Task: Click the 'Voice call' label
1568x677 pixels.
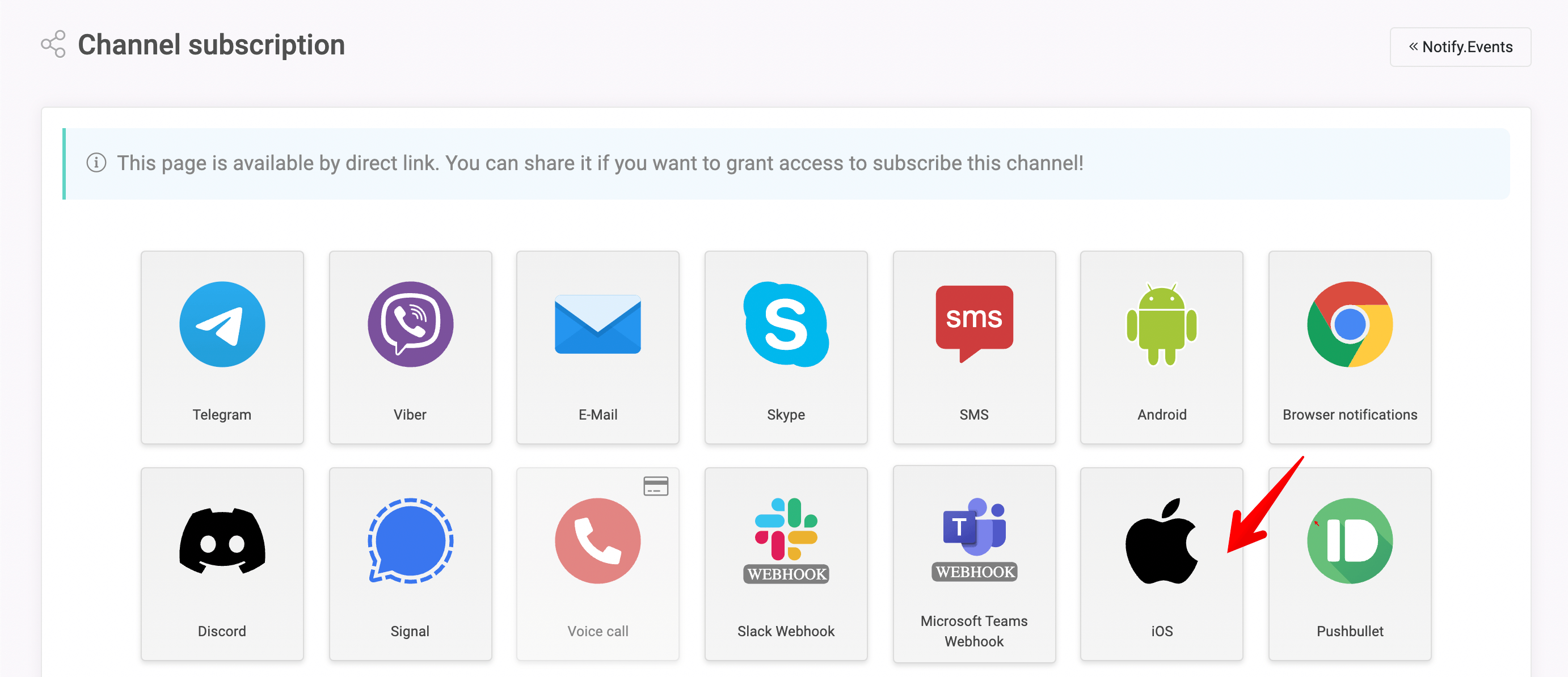Action: (x=598, y=631)
